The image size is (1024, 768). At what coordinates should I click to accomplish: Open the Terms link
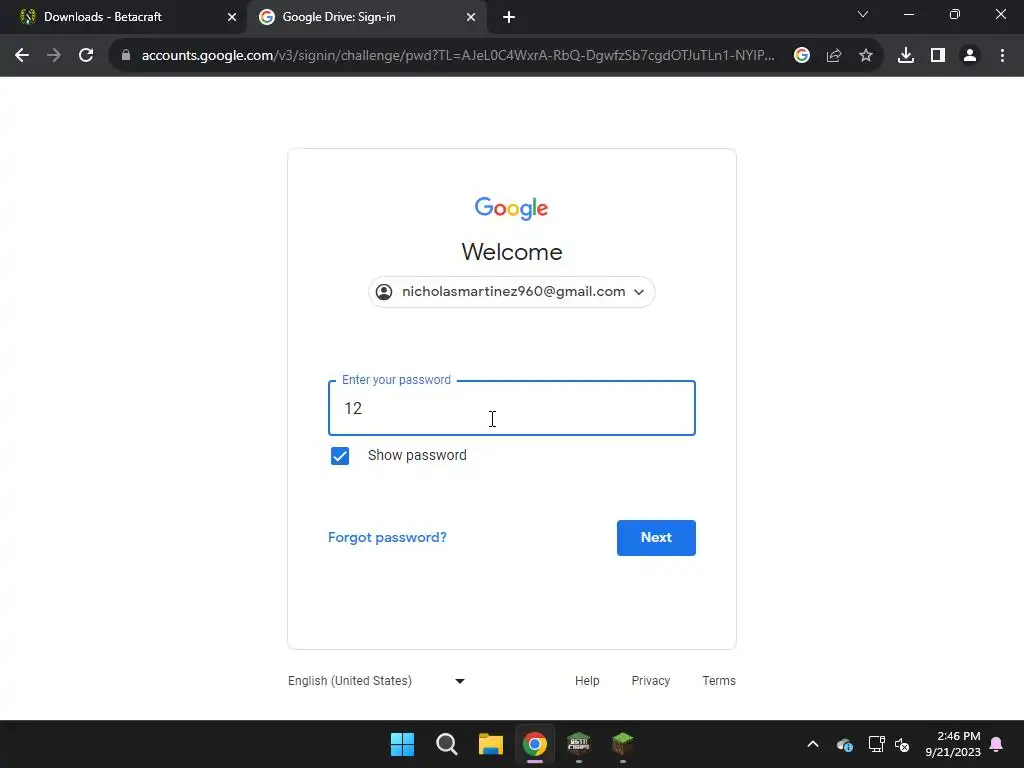tap(718, 680)
